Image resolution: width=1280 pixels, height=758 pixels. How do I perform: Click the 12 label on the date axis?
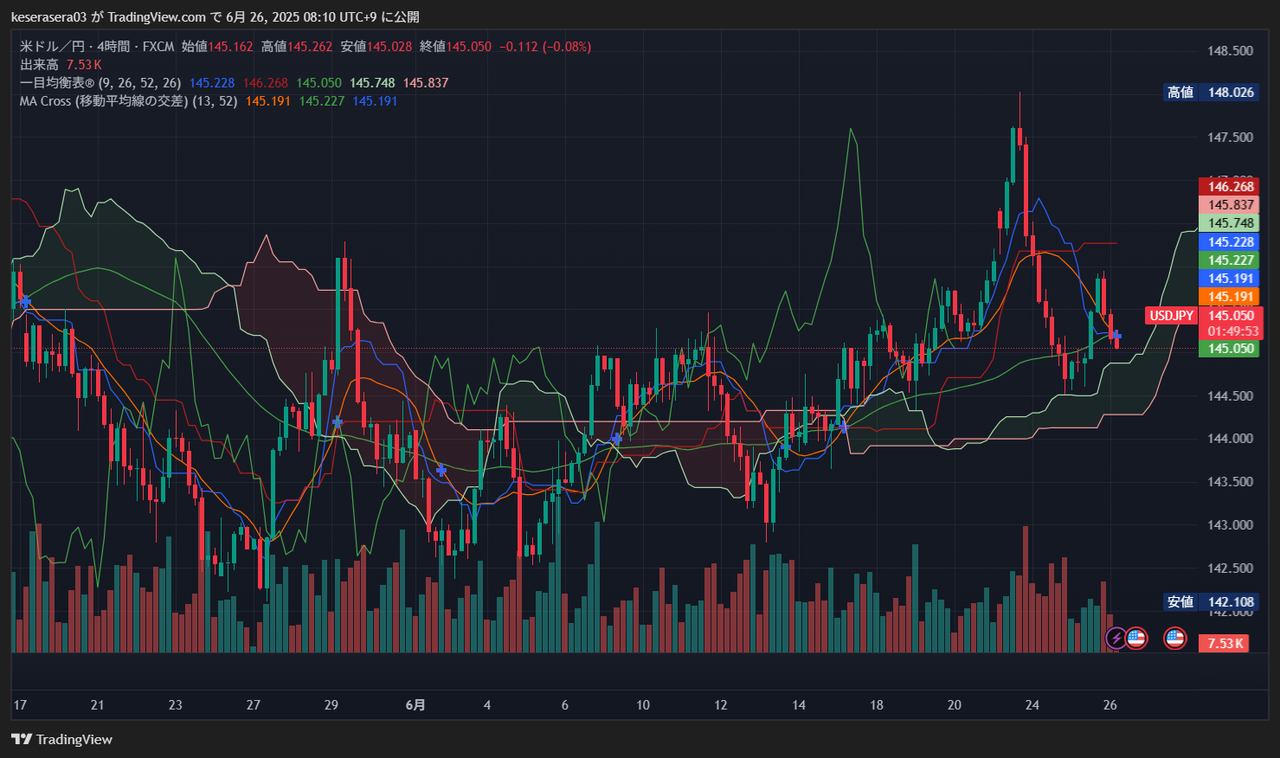pos(721,705)
